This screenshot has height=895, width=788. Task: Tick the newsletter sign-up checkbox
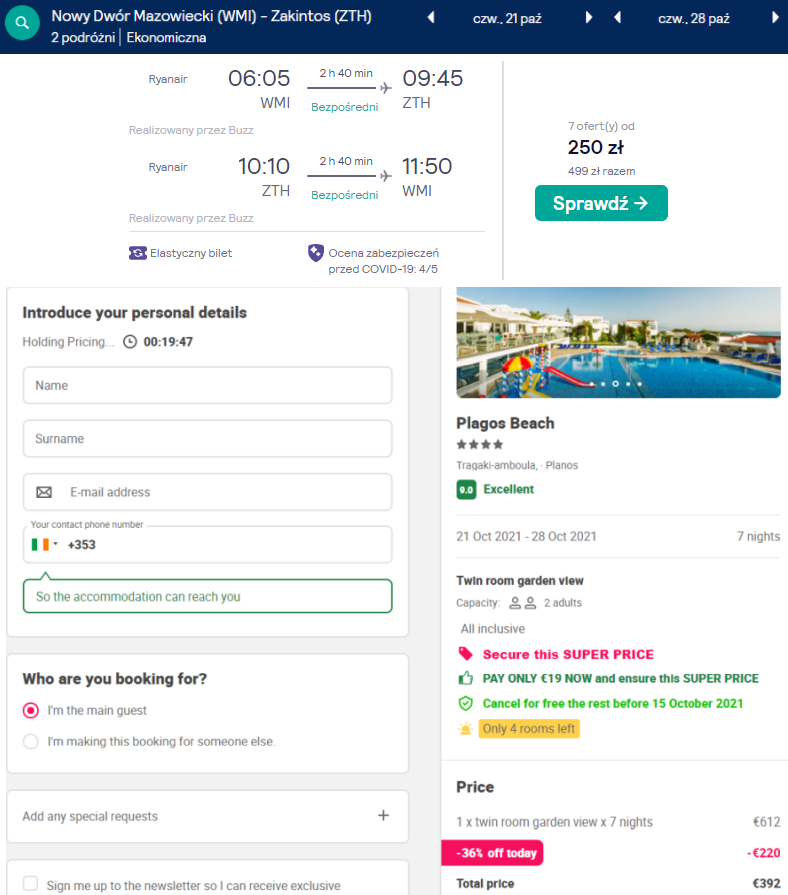pos(31,884)
